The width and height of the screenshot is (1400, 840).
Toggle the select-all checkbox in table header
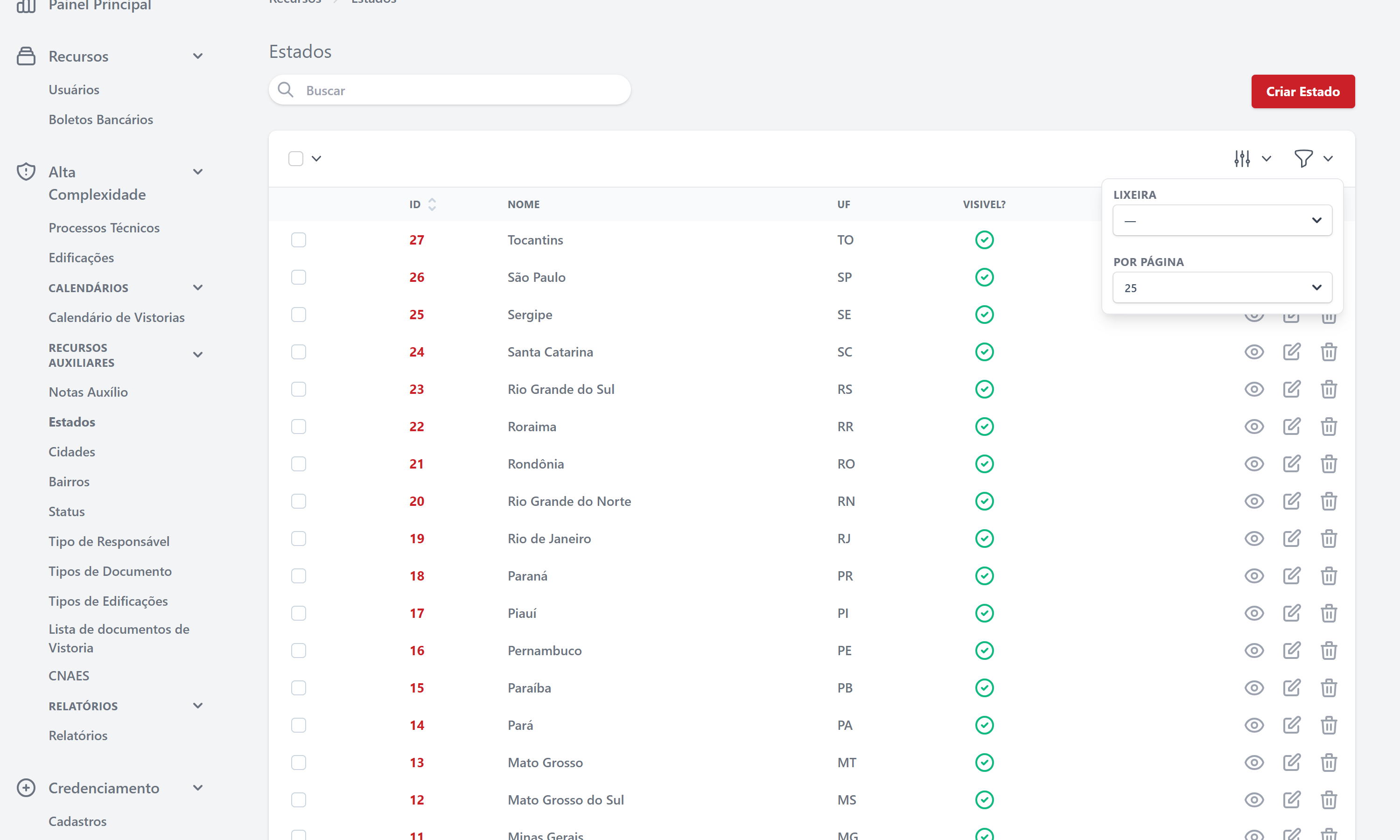coord(295,159)
